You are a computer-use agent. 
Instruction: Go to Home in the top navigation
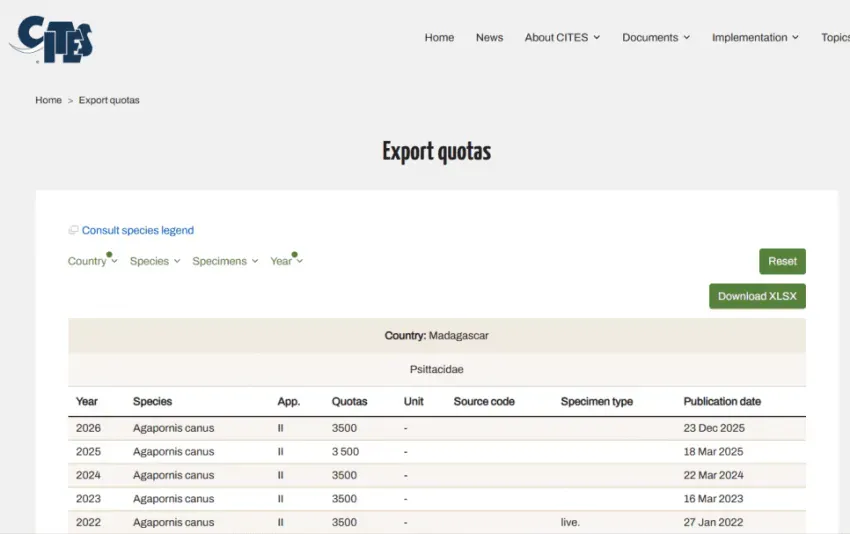point(439,37)
